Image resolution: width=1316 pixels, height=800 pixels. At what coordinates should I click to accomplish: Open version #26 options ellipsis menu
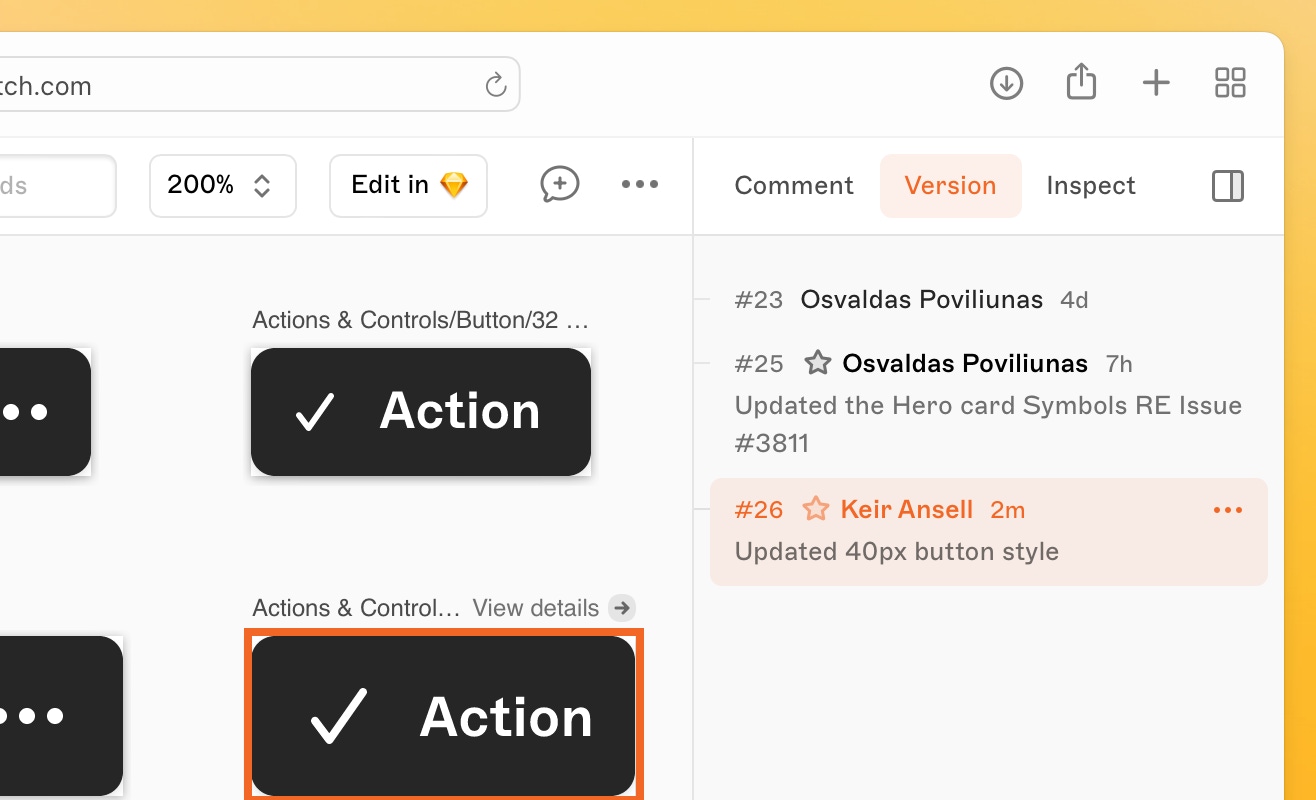click(1227, 510)
